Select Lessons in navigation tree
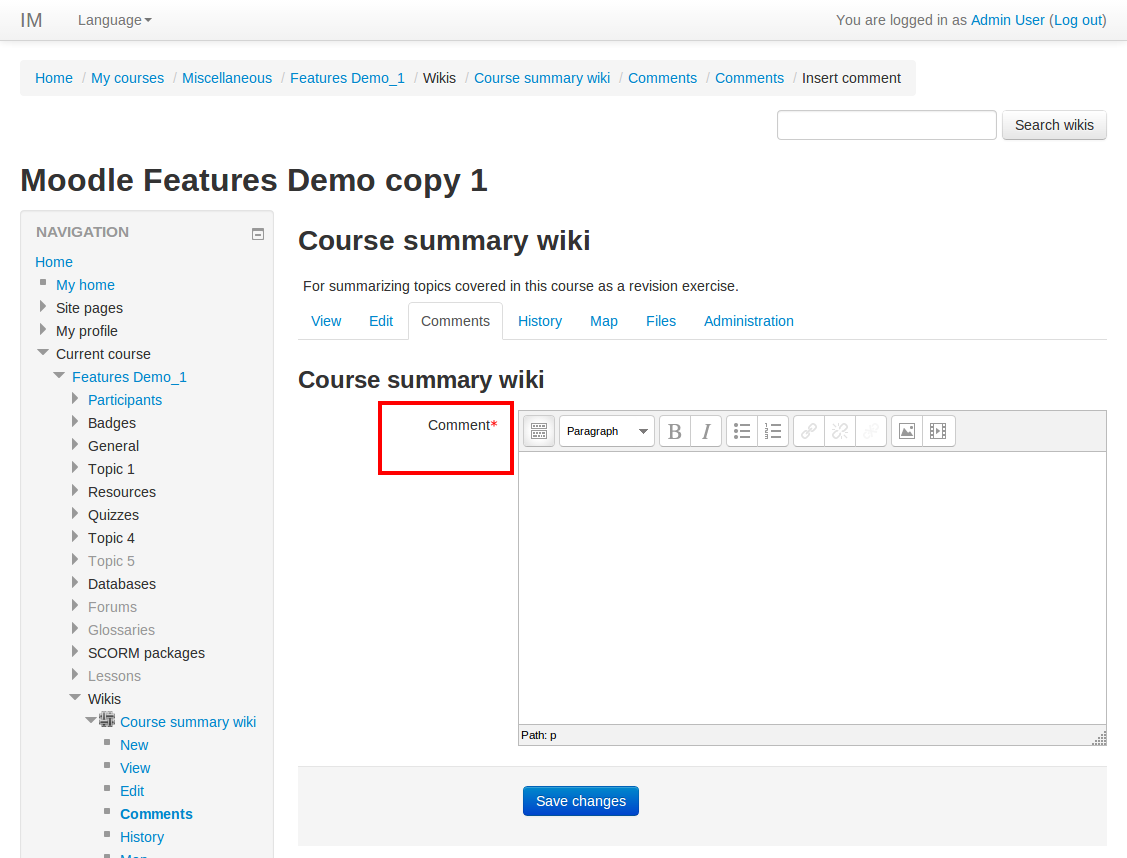Screen dimensions: 1127x858 (114, 676)
